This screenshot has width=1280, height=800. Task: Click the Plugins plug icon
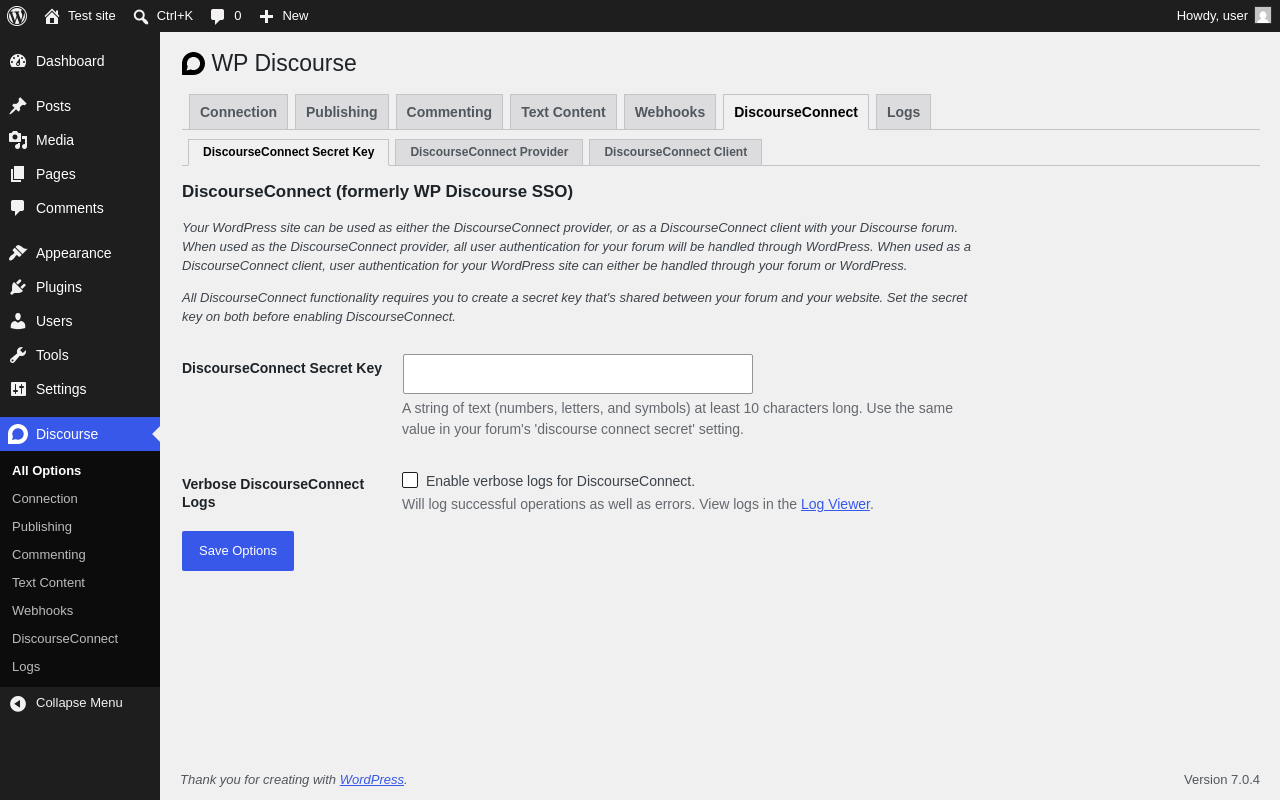click(18, 287)
